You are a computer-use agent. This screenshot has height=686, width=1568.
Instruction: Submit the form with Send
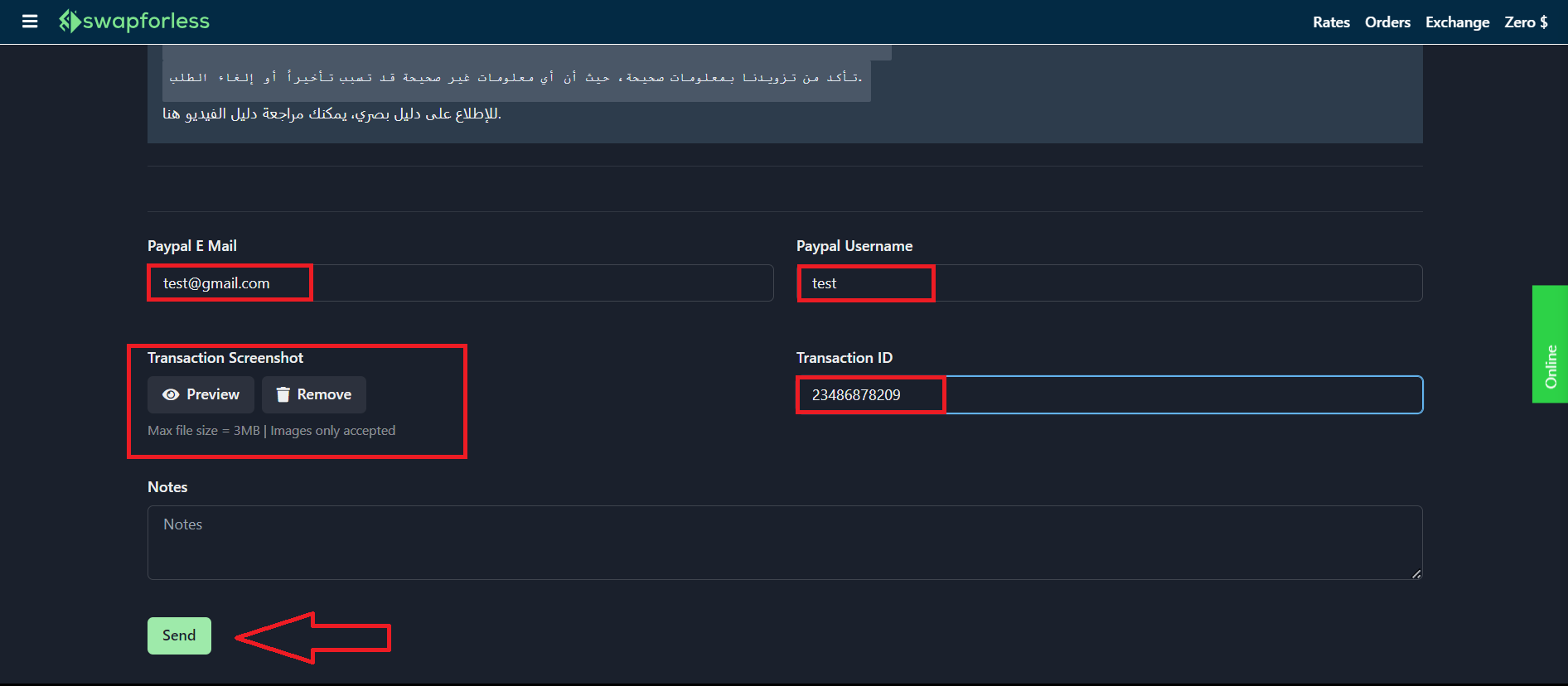pos(179,635)
